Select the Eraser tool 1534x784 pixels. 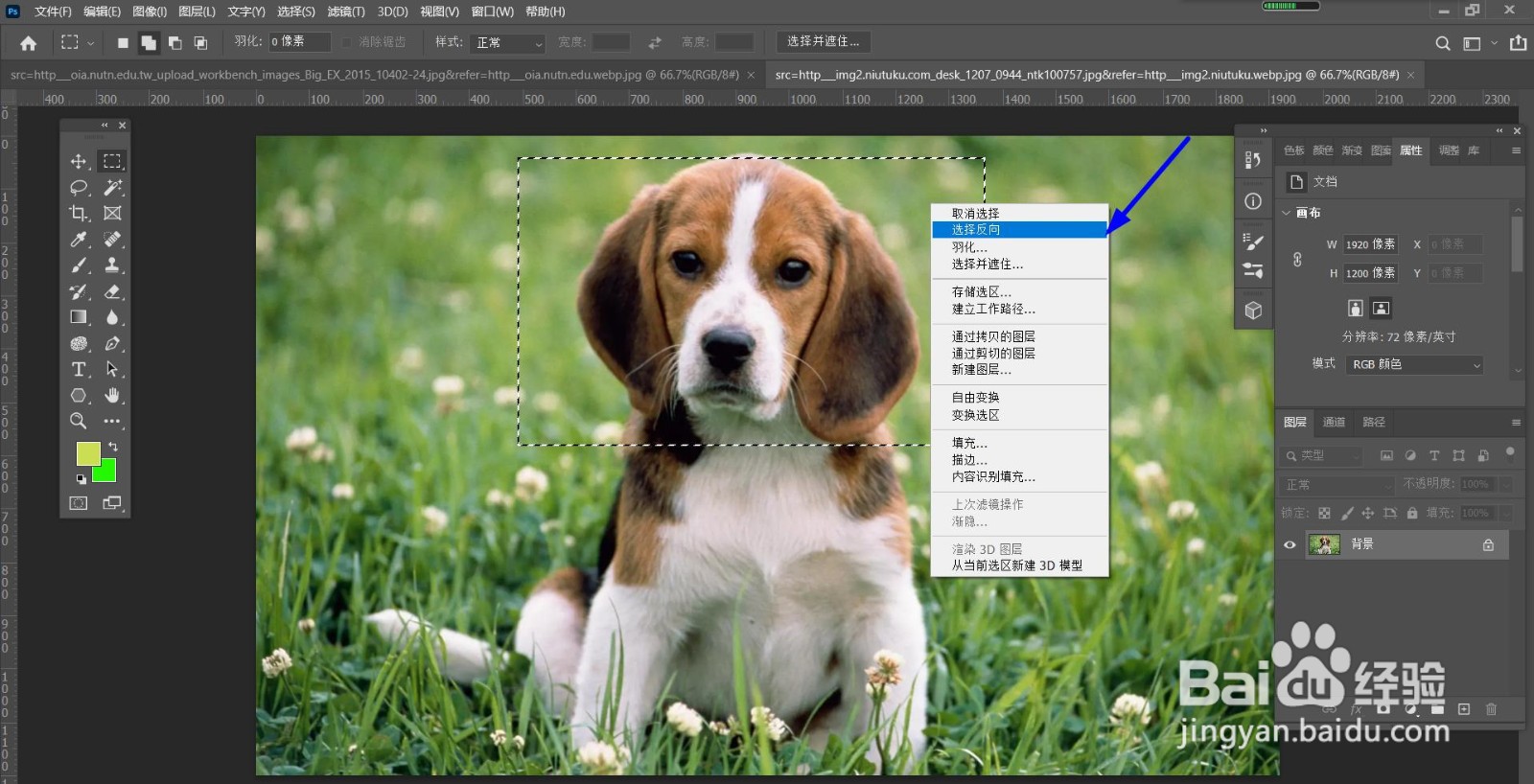(112, 291)
